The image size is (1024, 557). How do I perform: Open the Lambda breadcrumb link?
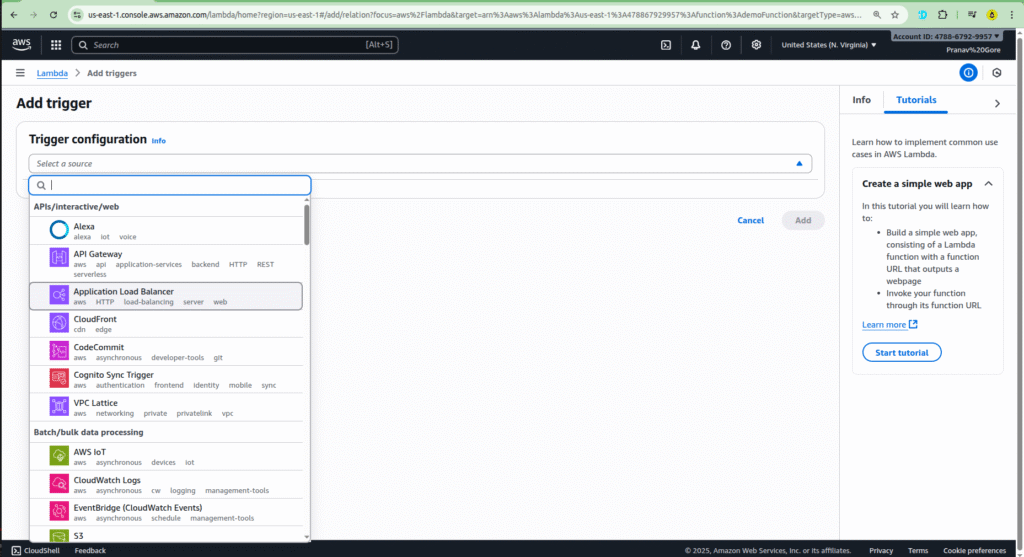52,73
